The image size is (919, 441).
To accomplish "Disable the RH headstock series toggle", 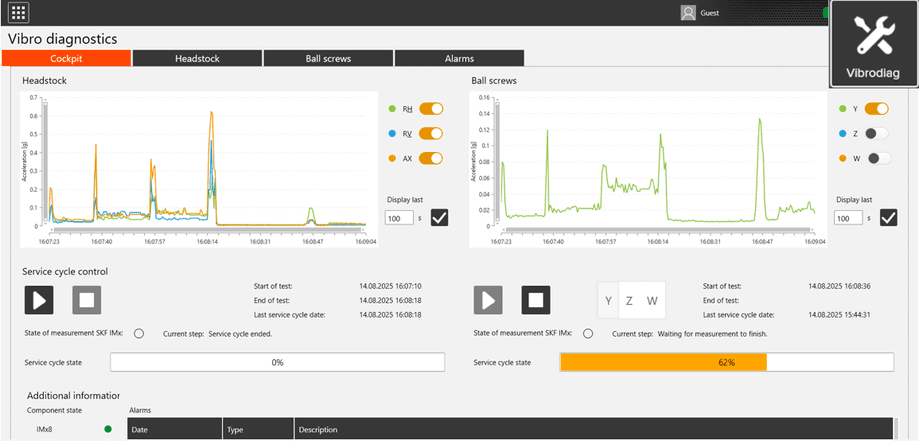I will click(431, 109).
